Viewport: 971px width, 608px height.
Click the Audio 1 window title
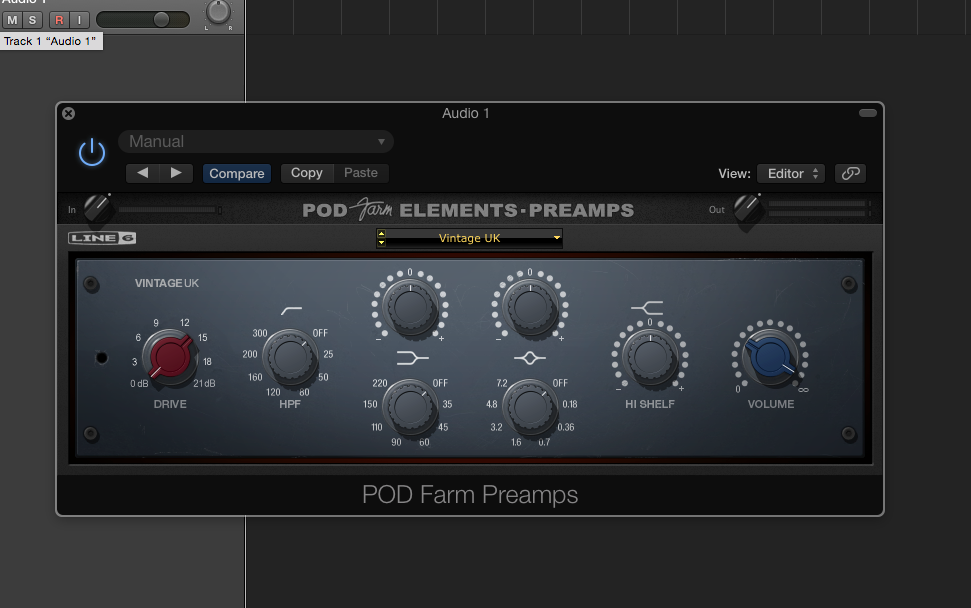[466, 113]
